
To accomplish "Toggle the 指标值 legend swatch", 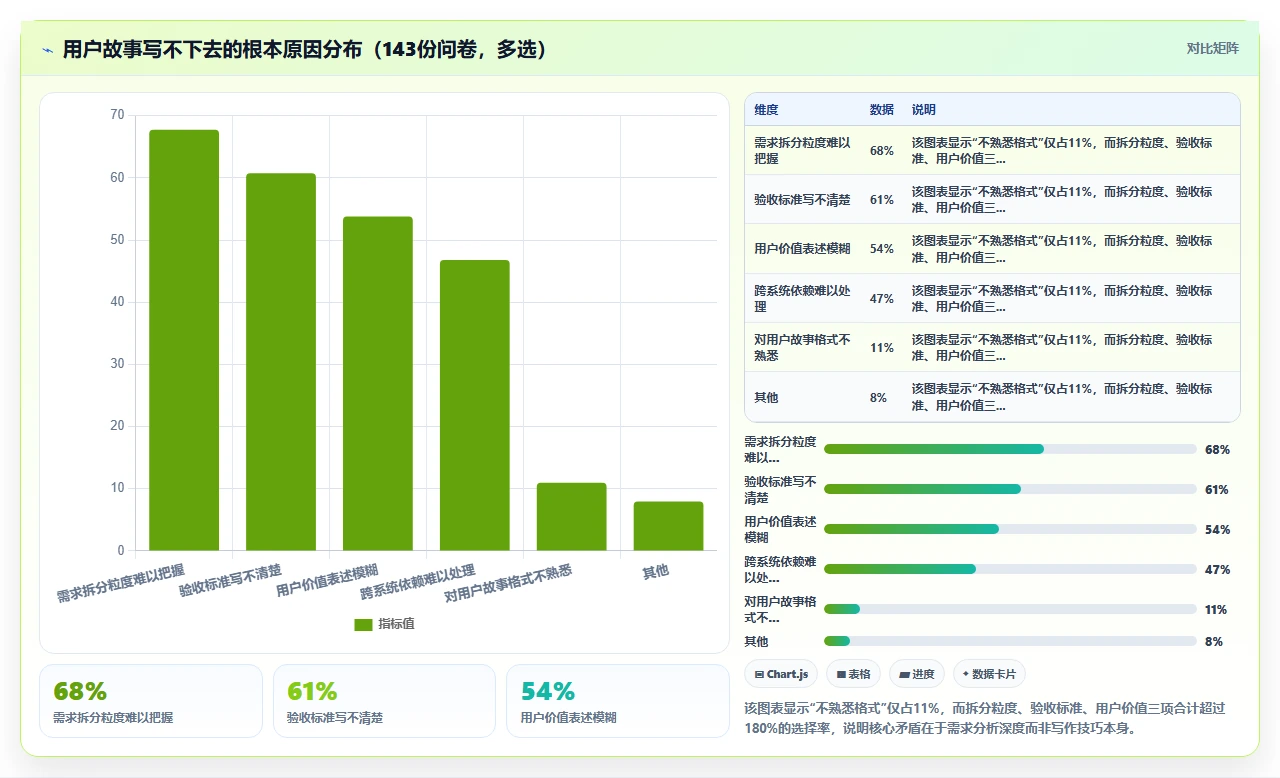I will 363,624.
